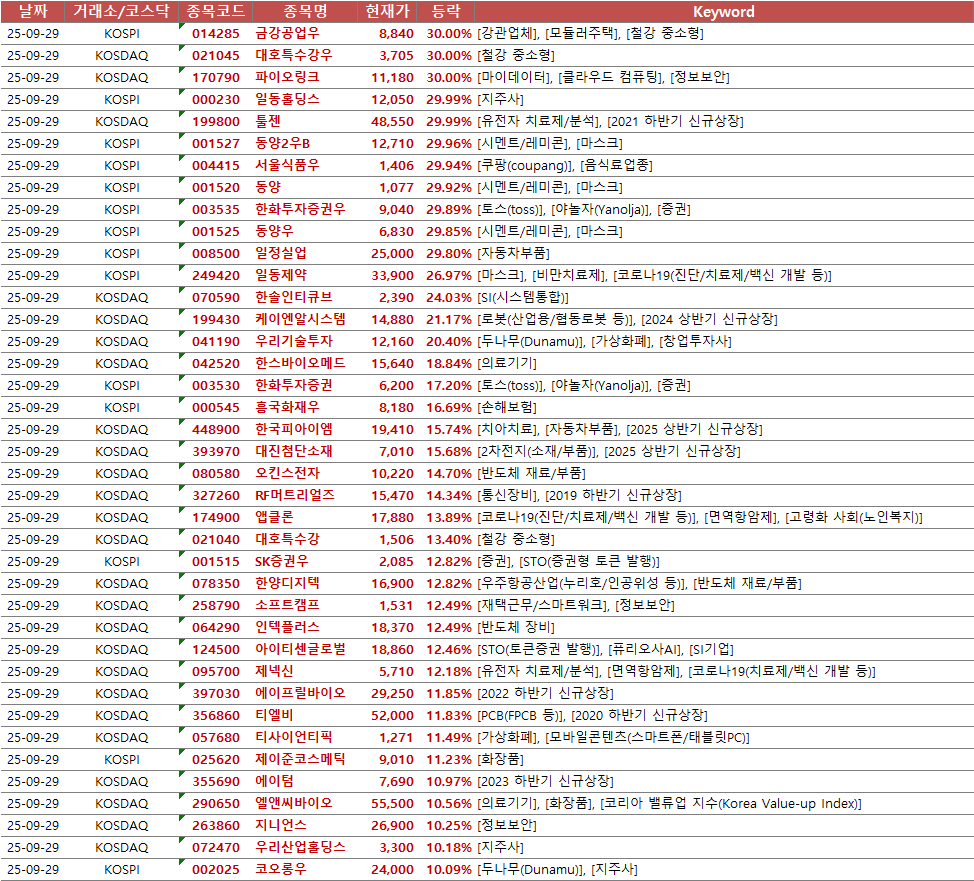Select stock code 021045 cell
Screen dimensions: 974x881
point(216,55)
